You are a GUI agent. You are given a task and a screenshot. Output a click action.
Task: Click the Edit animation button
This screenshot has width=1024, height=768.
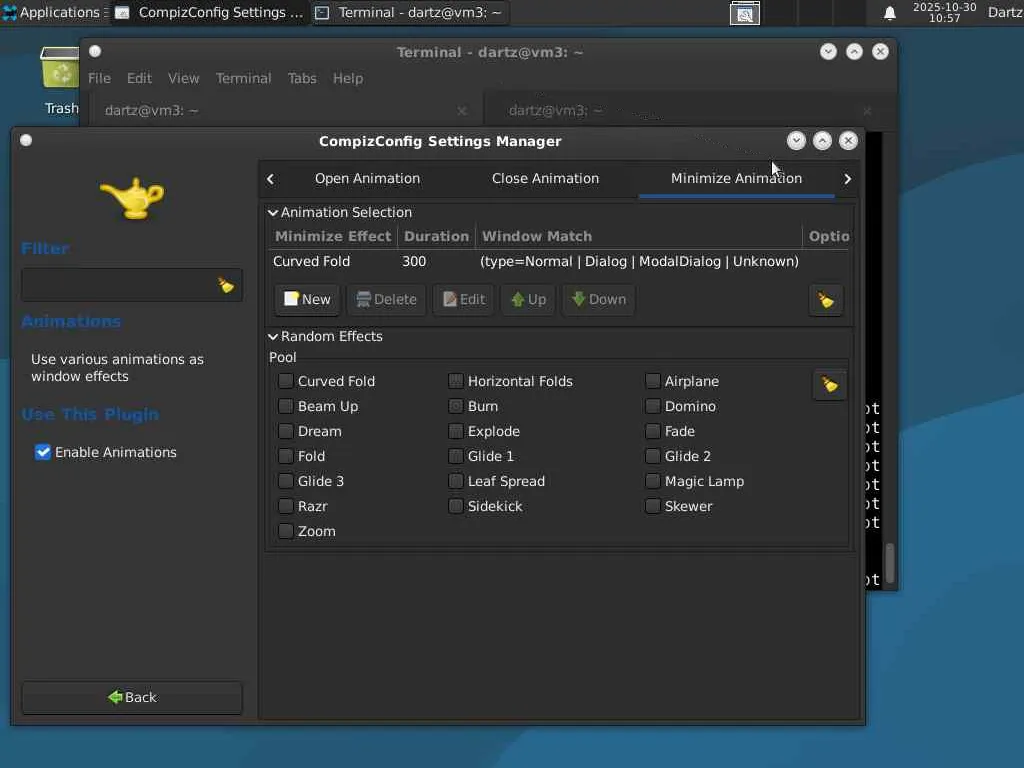[464, 300]
